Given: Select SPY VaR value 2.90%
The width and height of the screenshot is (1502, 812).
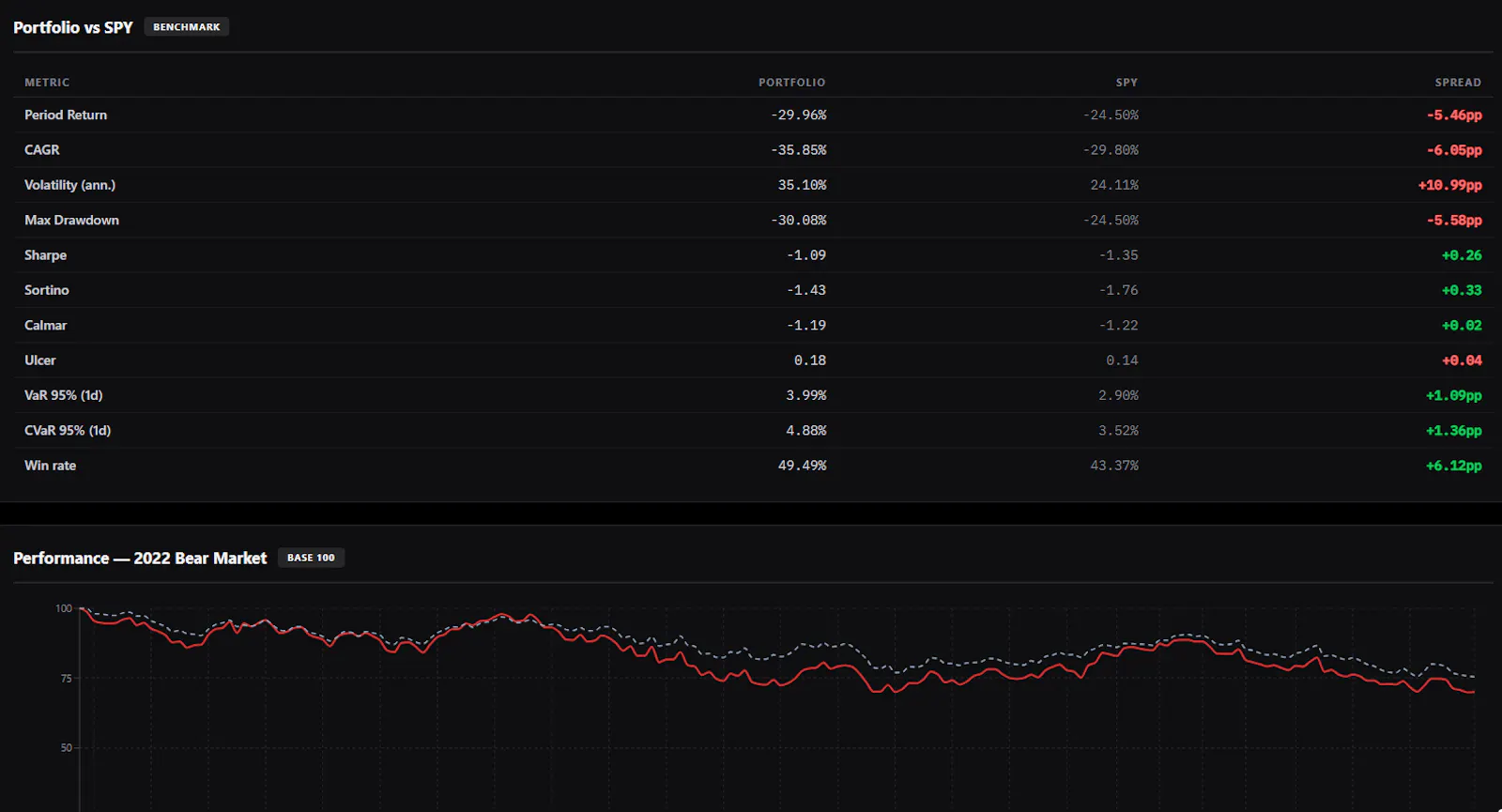Looking at the screenshot, I should (x=1118, y=395).
